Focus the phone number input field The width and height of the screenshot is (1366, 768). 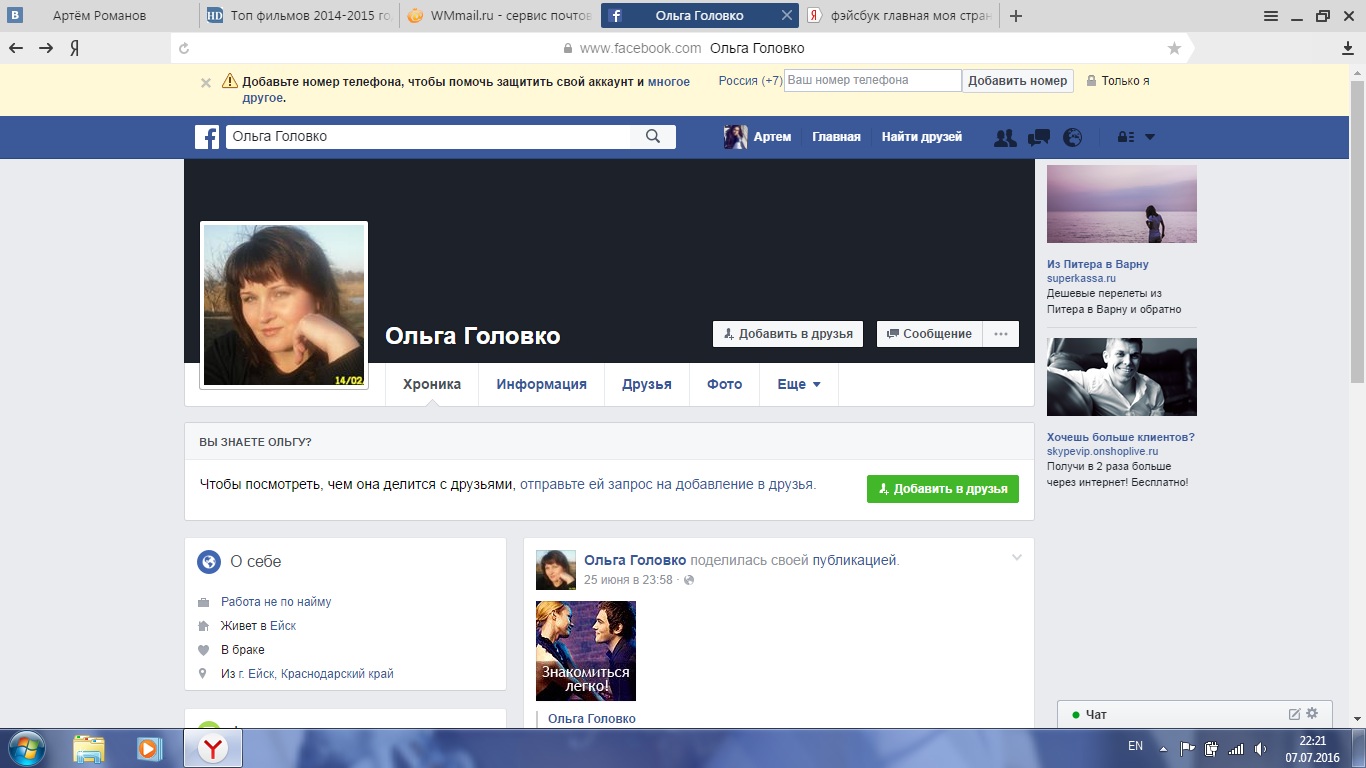(x=873, y=81)
